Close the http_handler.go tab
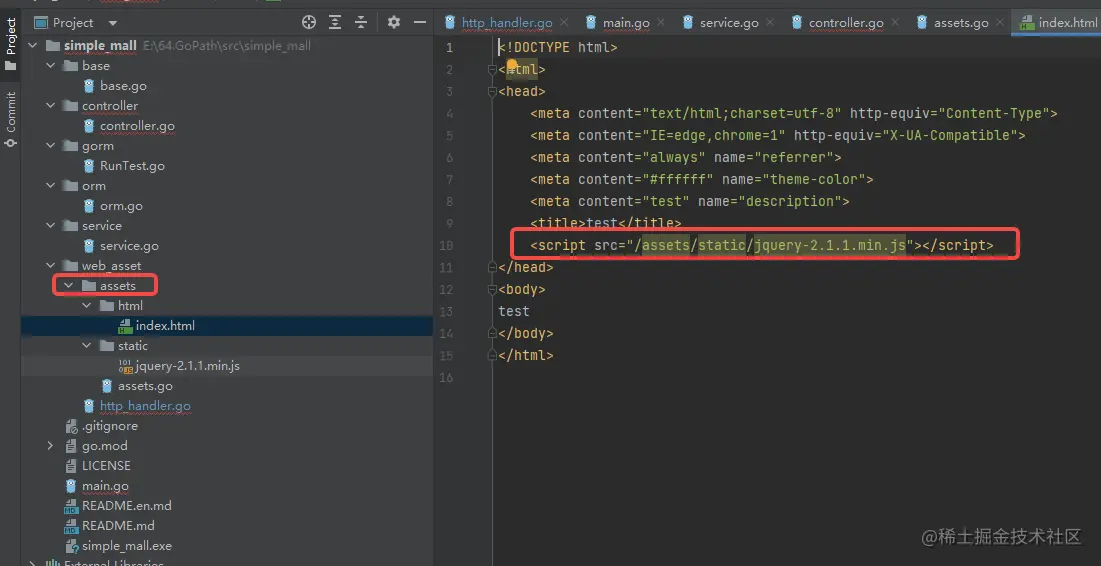 564,22
